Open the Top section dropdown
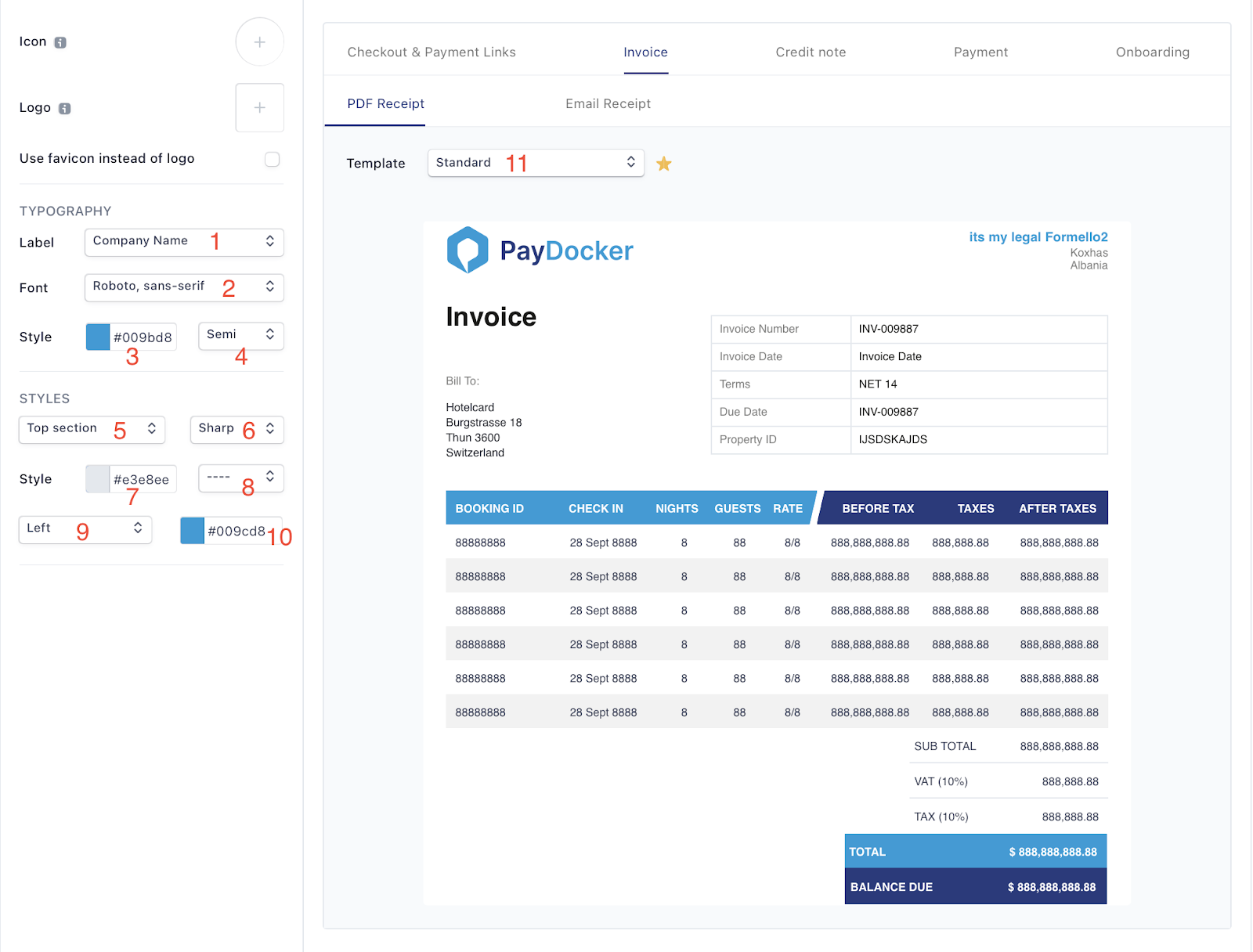Image resolution: width=1253 pixels, height=952 pixels. coord(92,429)
